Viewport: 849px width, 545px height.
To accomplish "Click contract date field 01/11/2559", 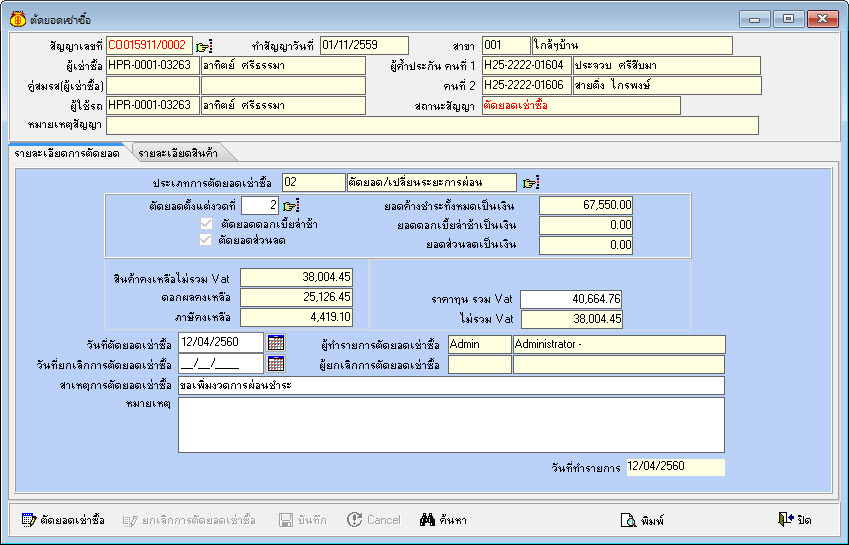I will (364, 45).
